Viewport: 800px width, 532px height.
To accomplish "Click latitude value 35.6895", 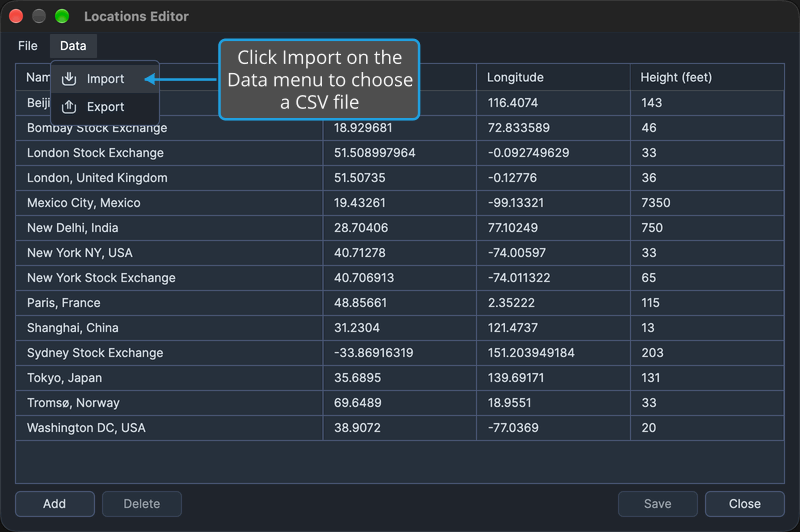I will point(357,378).
